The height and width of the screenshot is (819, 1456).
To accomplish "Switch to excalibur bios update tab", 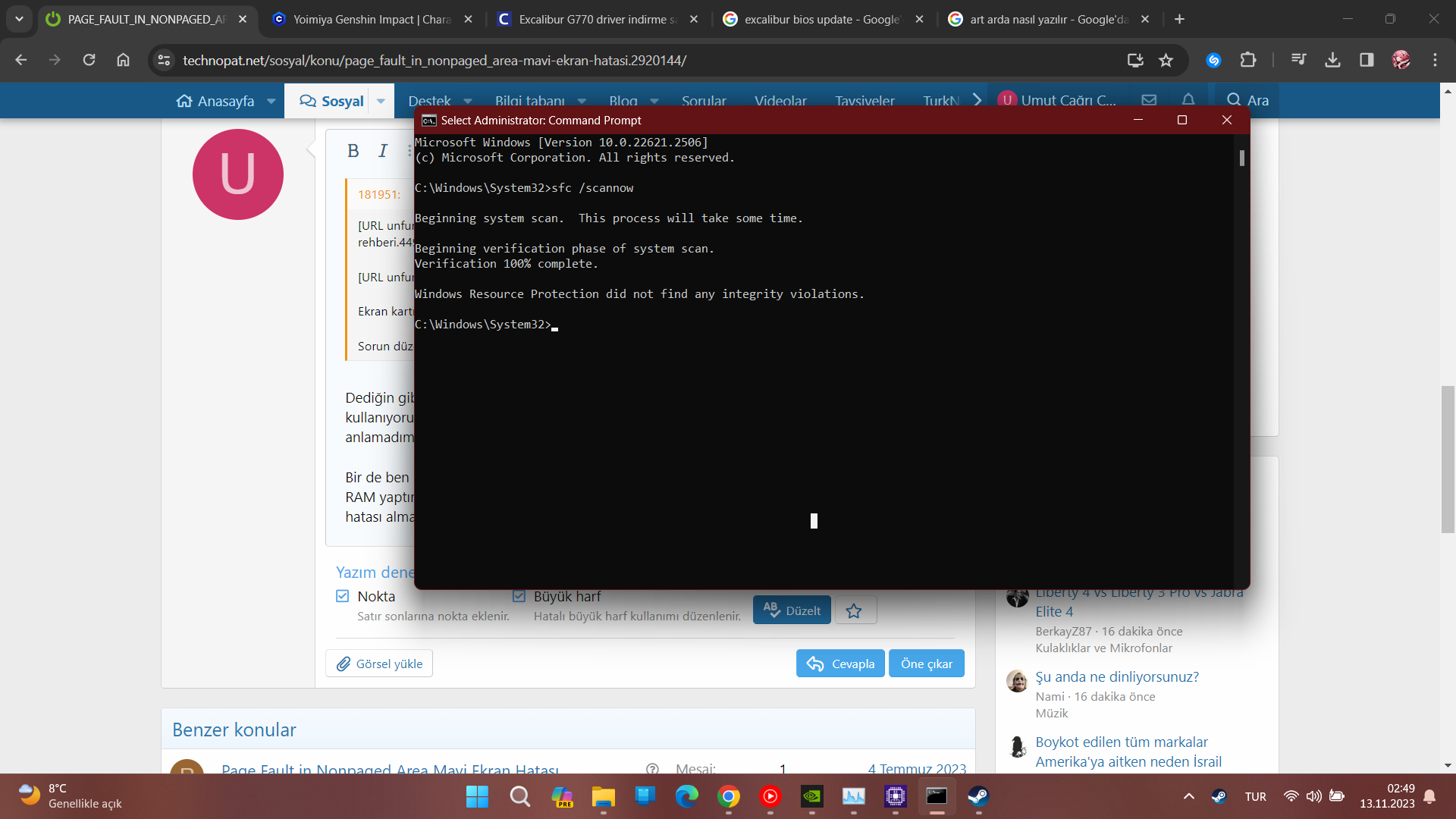I will click(x=821, y=19).
